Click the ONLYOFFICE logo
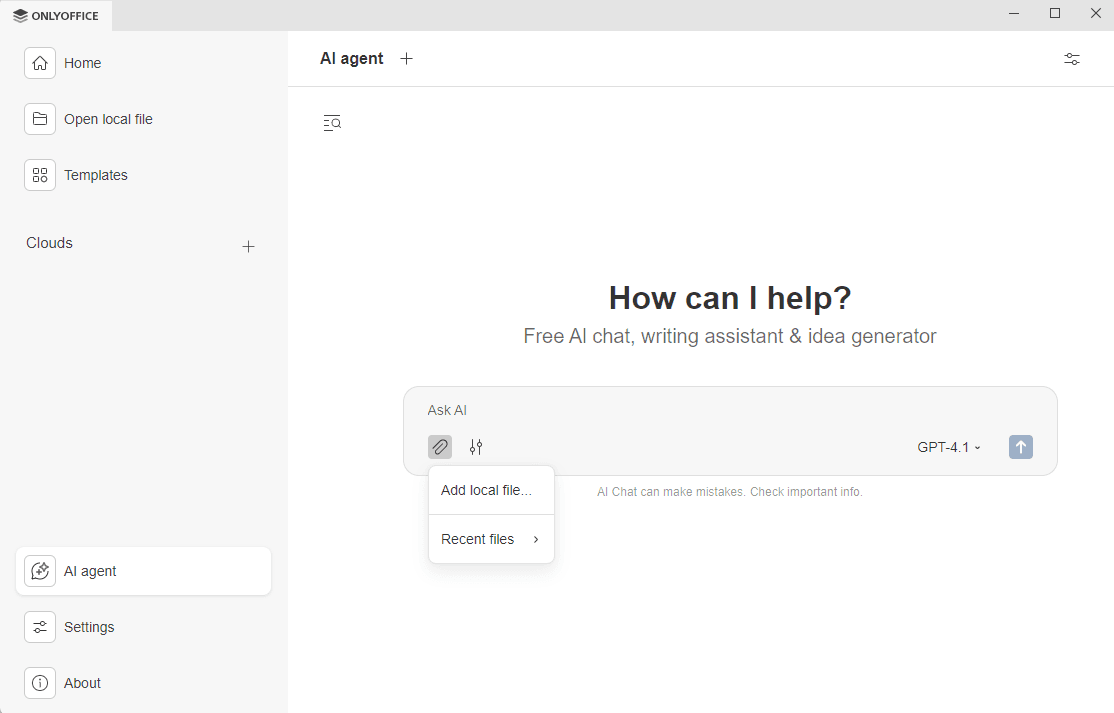The image size is (1114, 713). tap(55, 15)
